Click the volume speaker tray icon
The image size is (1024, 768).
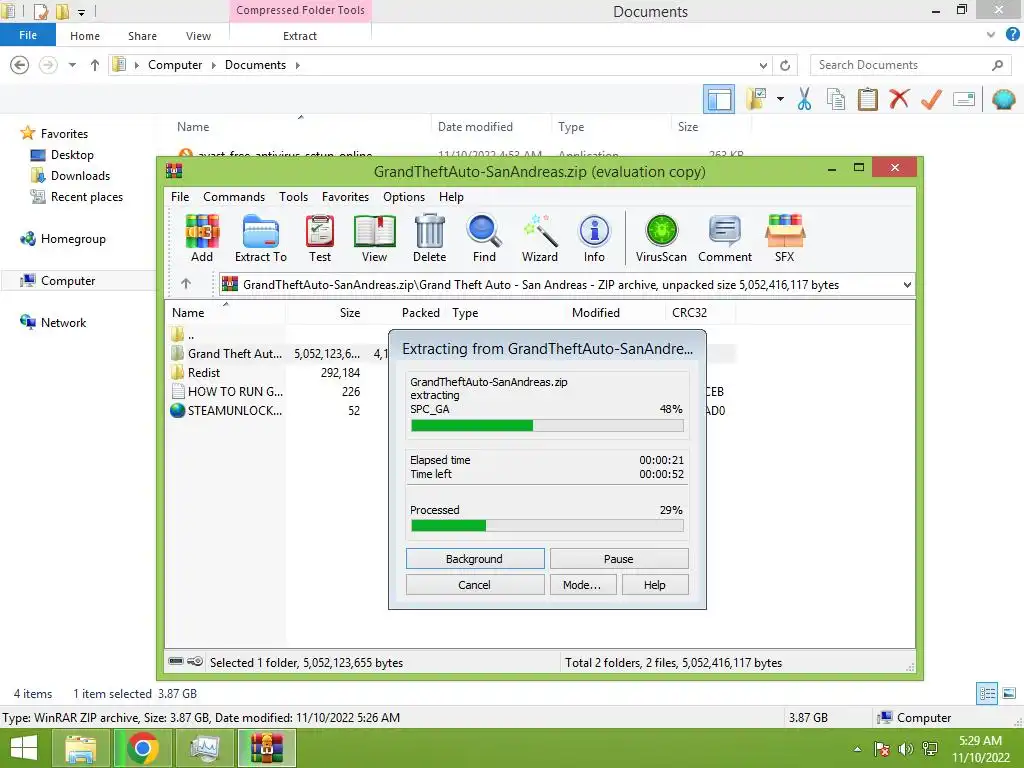pos(905,749)
